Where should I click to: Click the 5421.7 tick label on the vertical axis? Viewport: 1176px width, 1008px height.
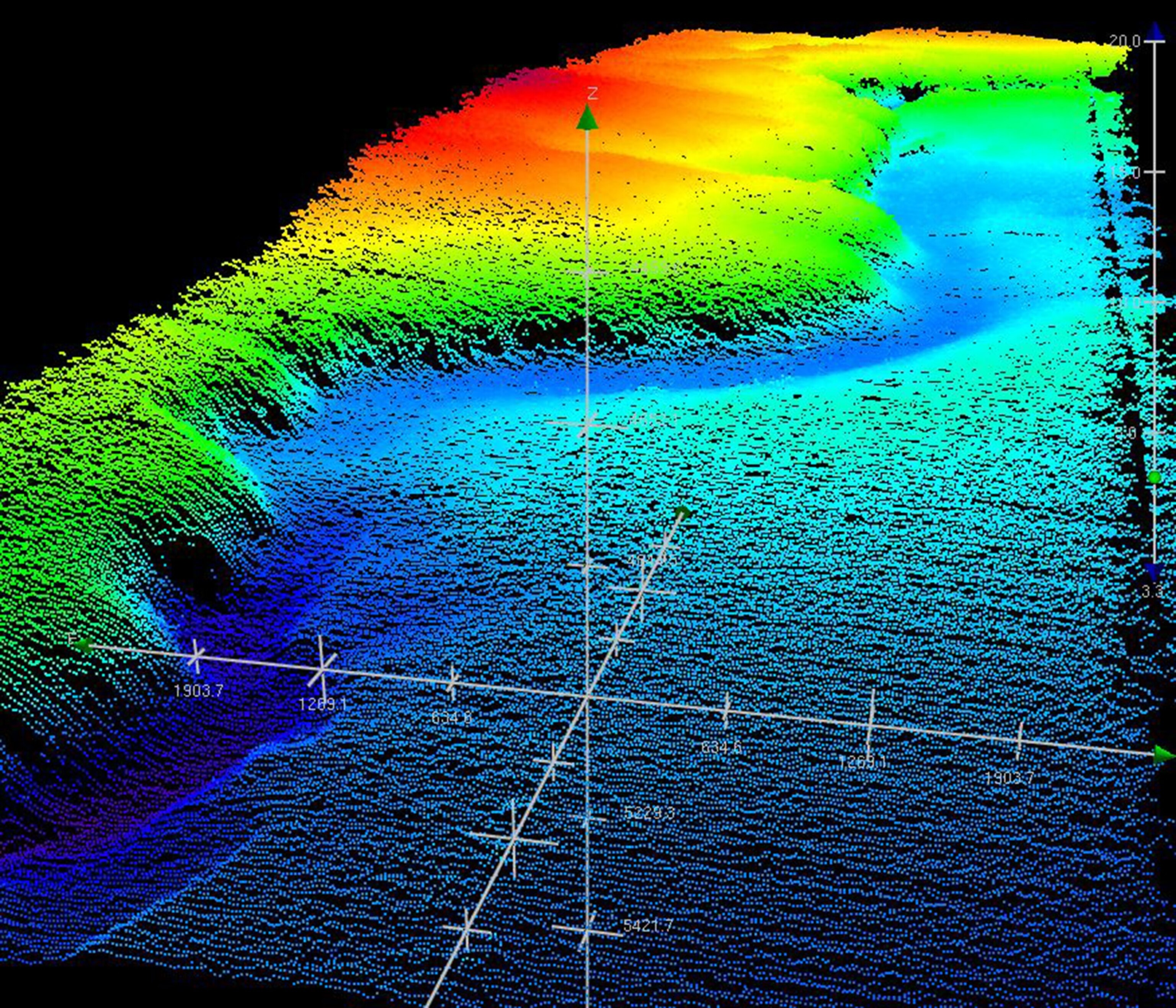tap(648, 926)
